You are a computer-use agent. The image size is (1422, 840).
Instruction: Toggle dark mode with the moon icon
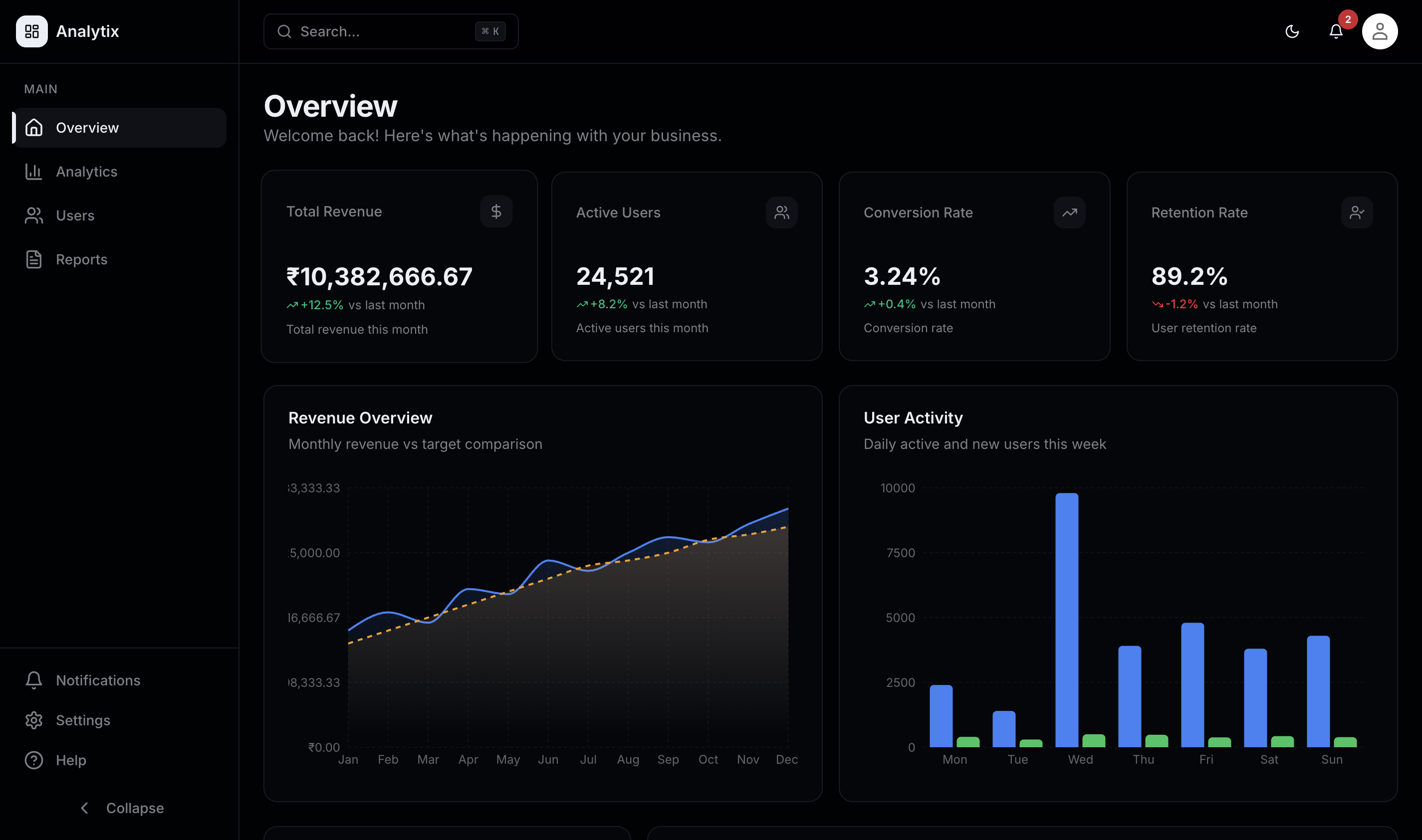[1292, 31]
